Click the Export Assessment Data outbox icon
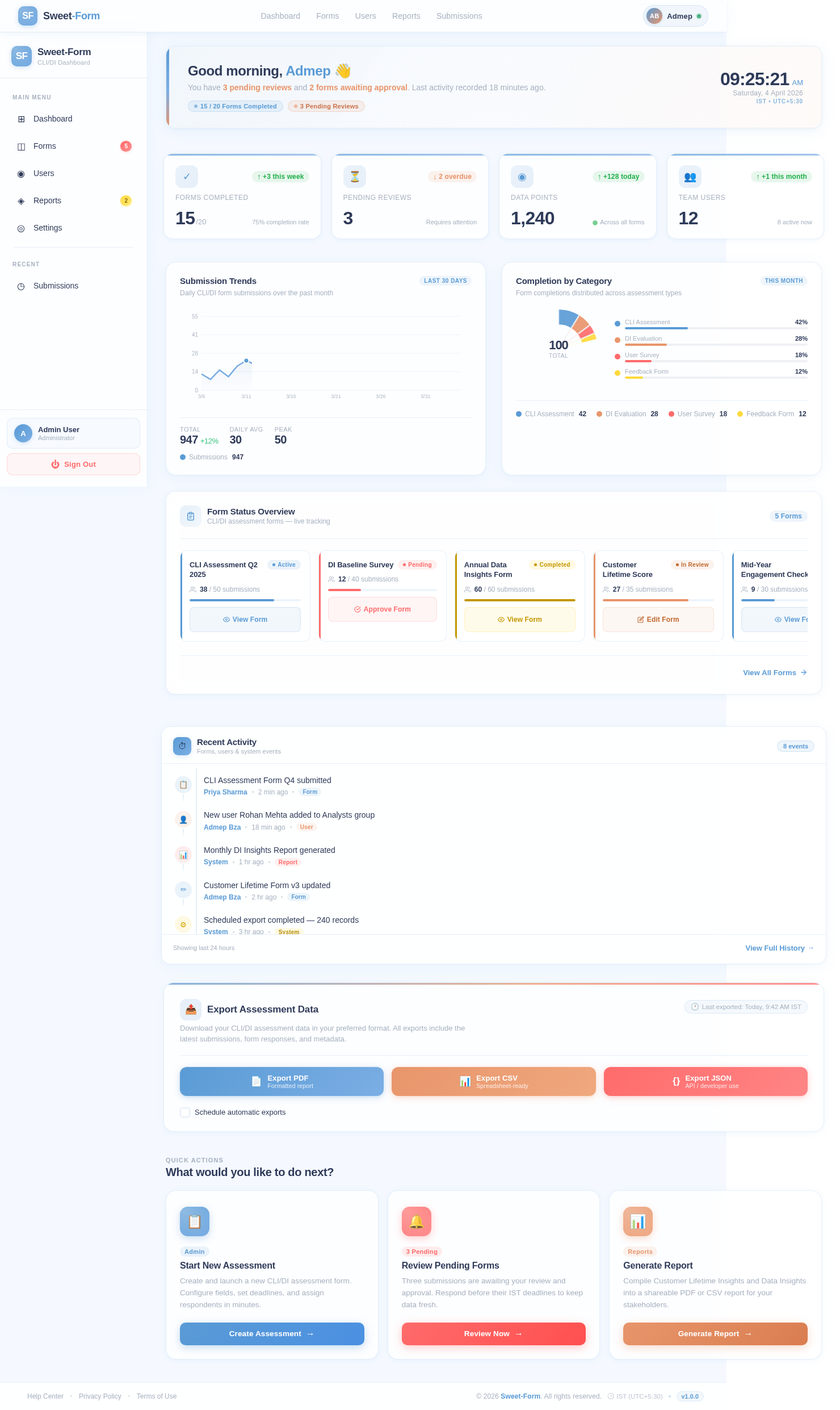 pos(191,1010)
